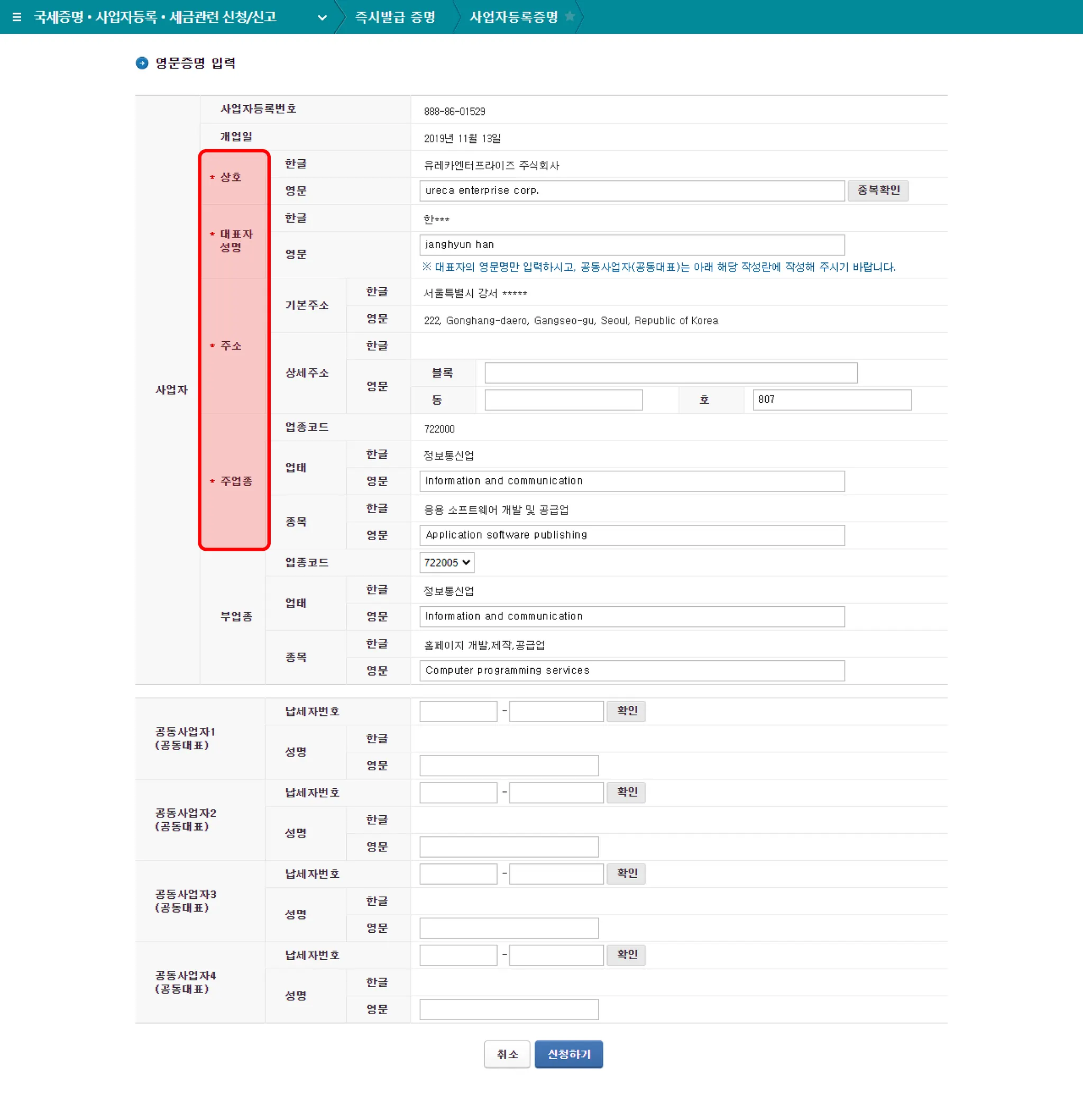Focus the English company name input field
Viewport: 1083px width, 1120px height.
pyautogui.click(x=631, y=191)
